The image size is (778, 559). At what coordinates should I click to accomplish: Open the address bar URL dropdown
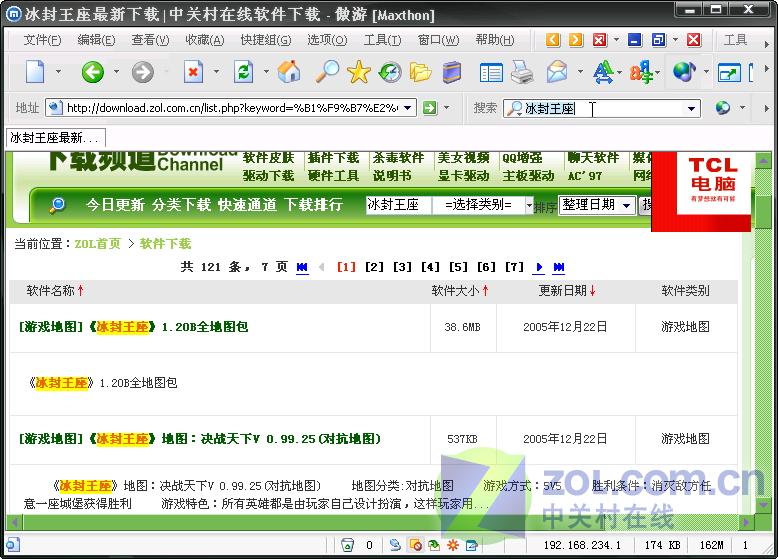pyautogui.click(x=407, y=108)
